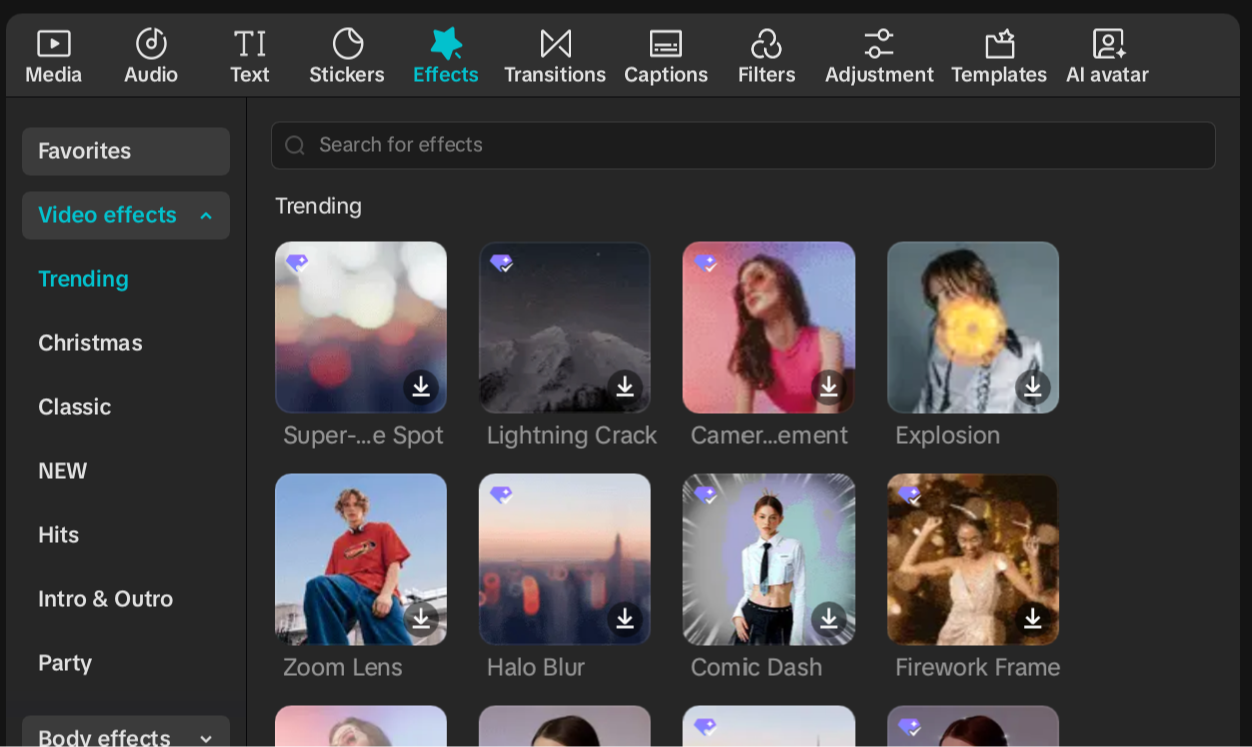The width and height of the screenshot is (1252, 747).
Task: Collapse the Video effects section
Action: pyautogui.click(x=206, y=216)
